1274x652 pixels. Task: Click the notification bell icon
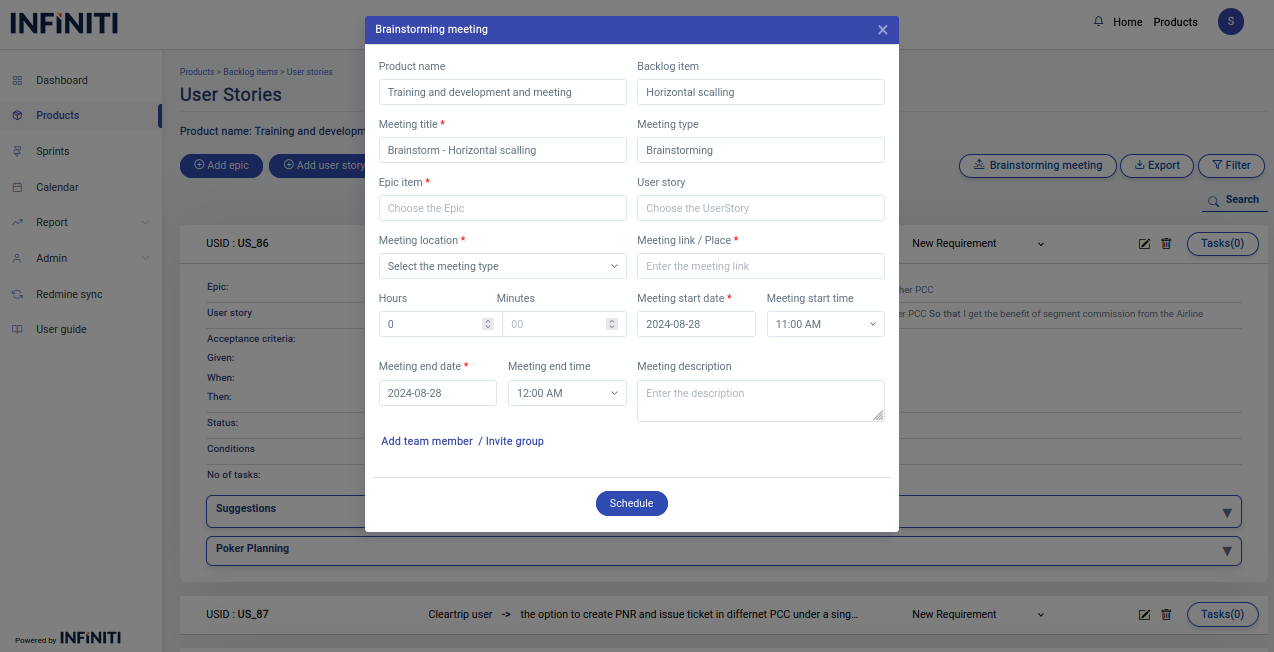point(1099,22)
